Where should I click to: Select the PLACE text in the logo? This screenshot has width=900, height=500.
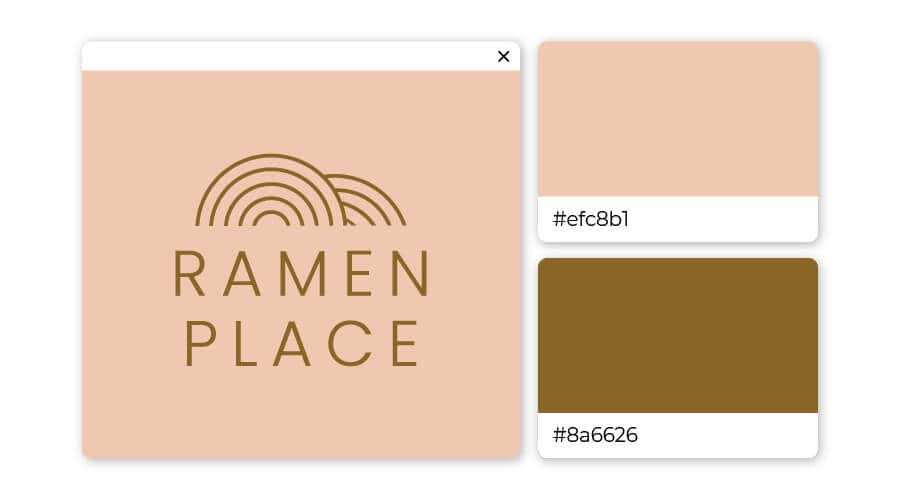pyautogui.click(x=302, y=343)
